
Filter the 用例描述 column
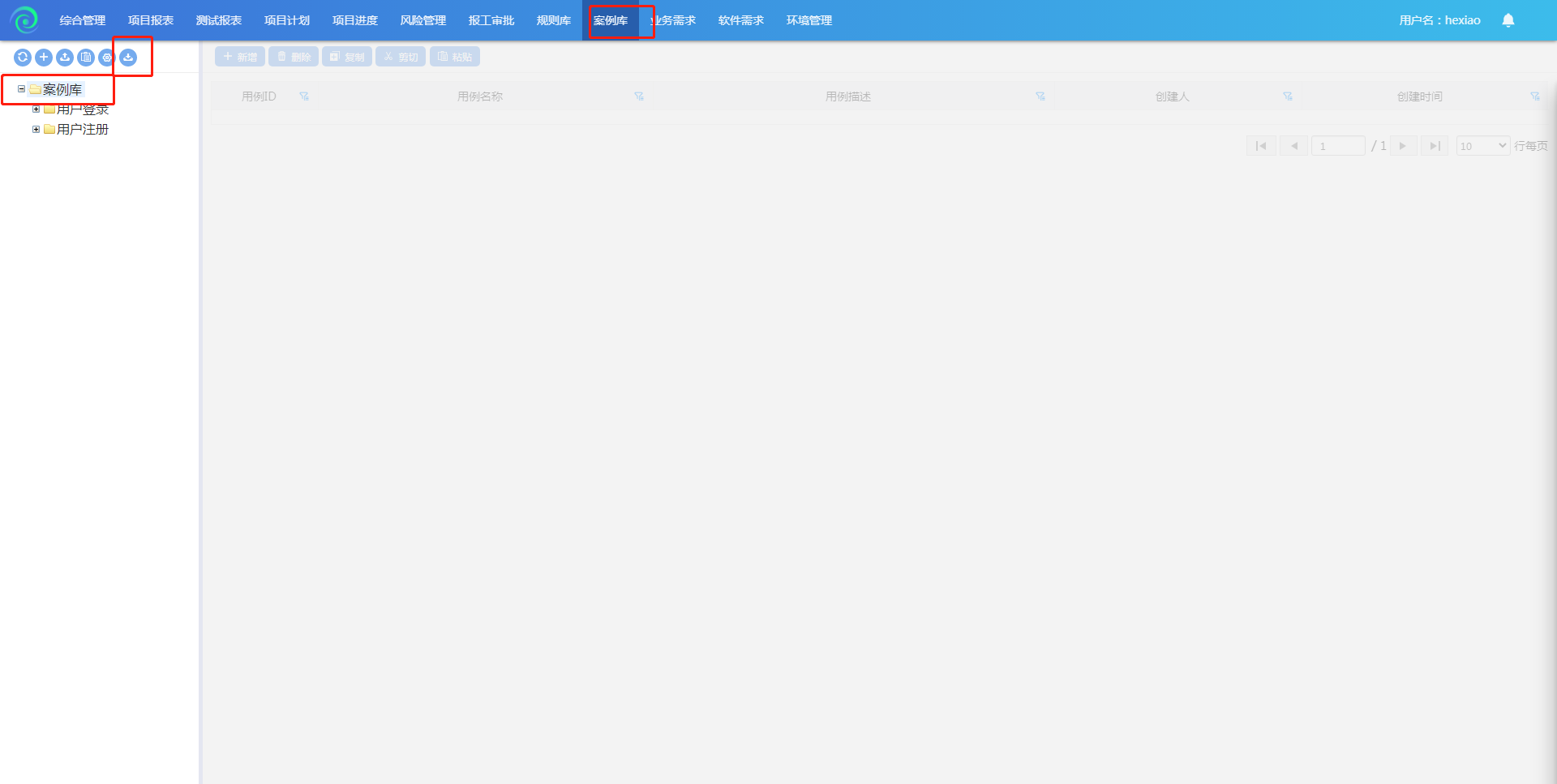[x=1040, y=96]
